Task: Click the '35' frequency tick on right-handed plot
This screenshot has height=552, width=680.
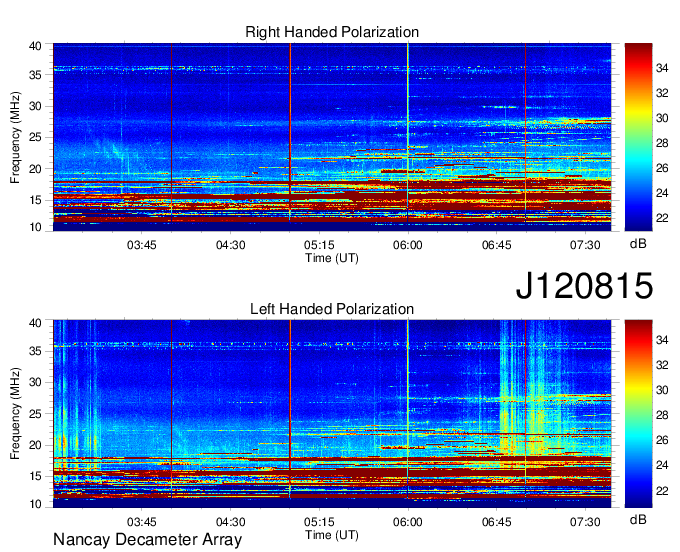Action: 35,75
